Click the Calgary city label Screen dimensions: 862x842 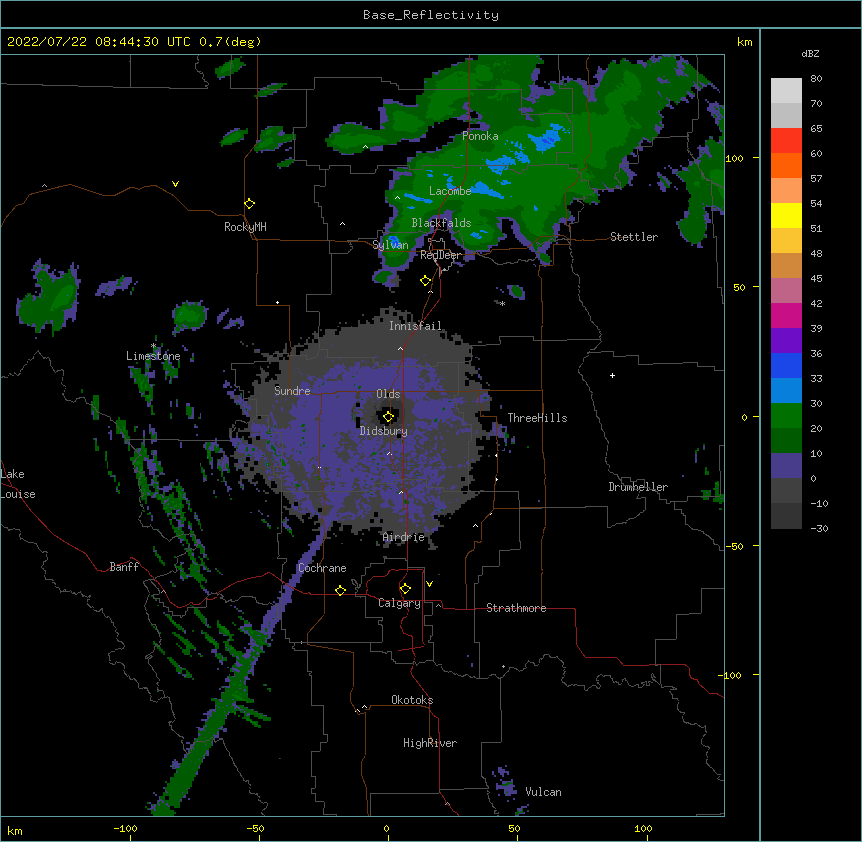tap(399, 603)
